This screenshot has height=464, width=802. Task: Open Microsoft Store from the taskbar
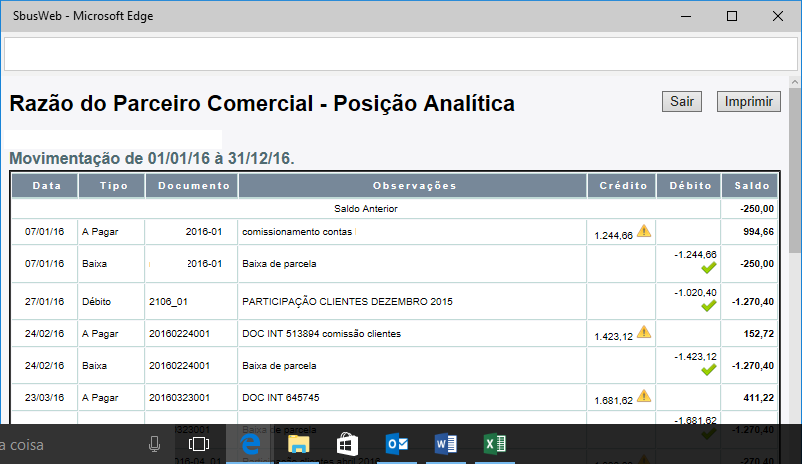pos(347,443)
